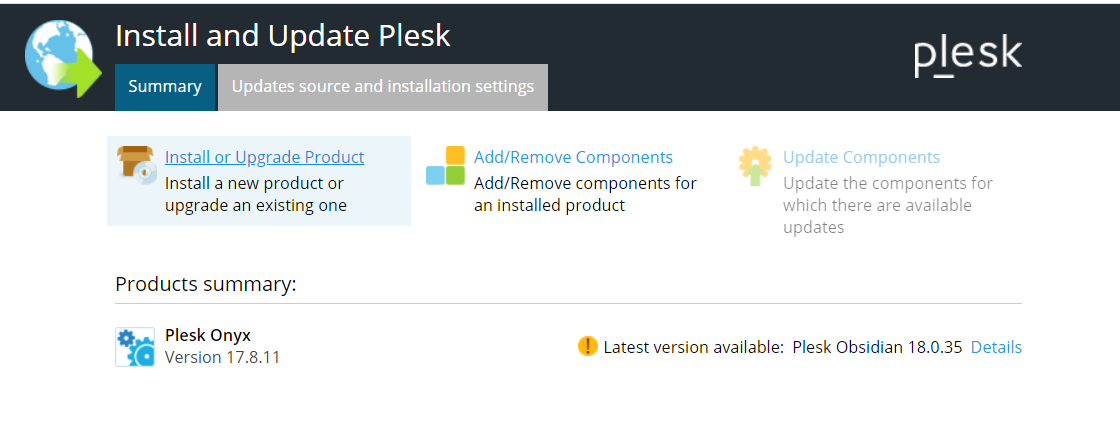Click 'Add/Remove components for an installed product' description
Image resolution: width=1120 pixels, height=435 pixels.
[585, 194]
